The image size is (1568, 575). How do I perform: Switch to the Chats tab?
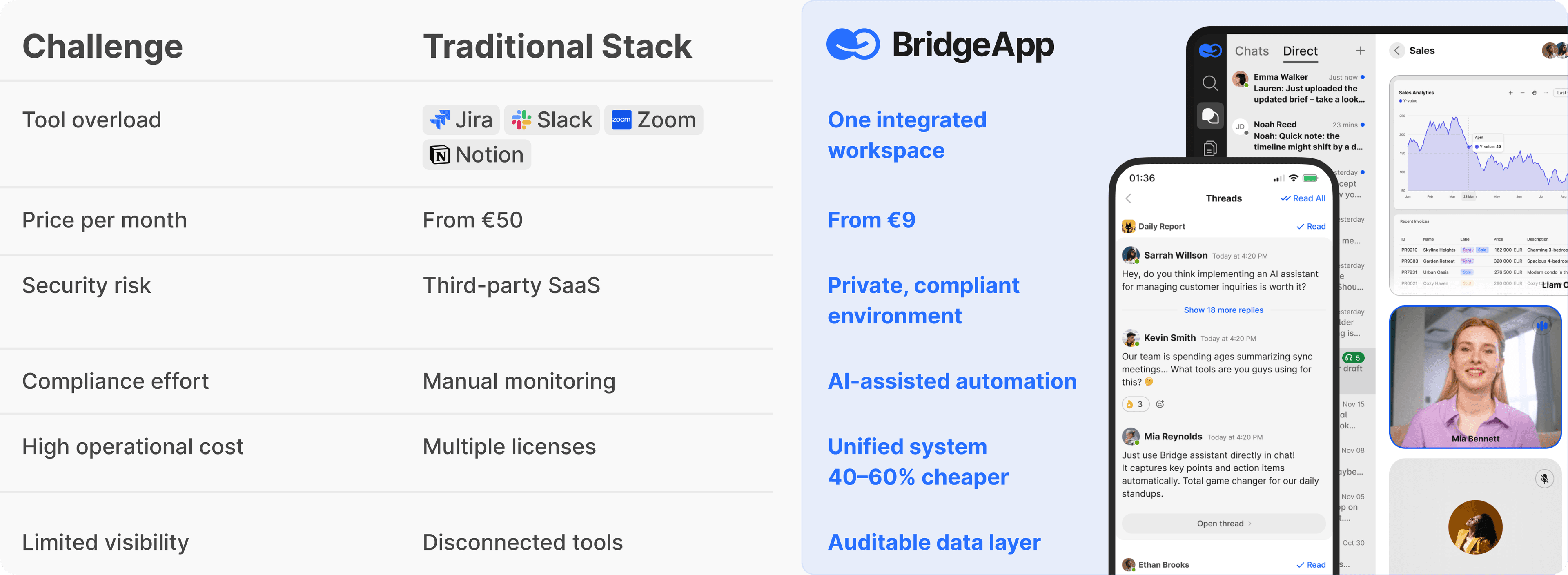[1252, 51]
